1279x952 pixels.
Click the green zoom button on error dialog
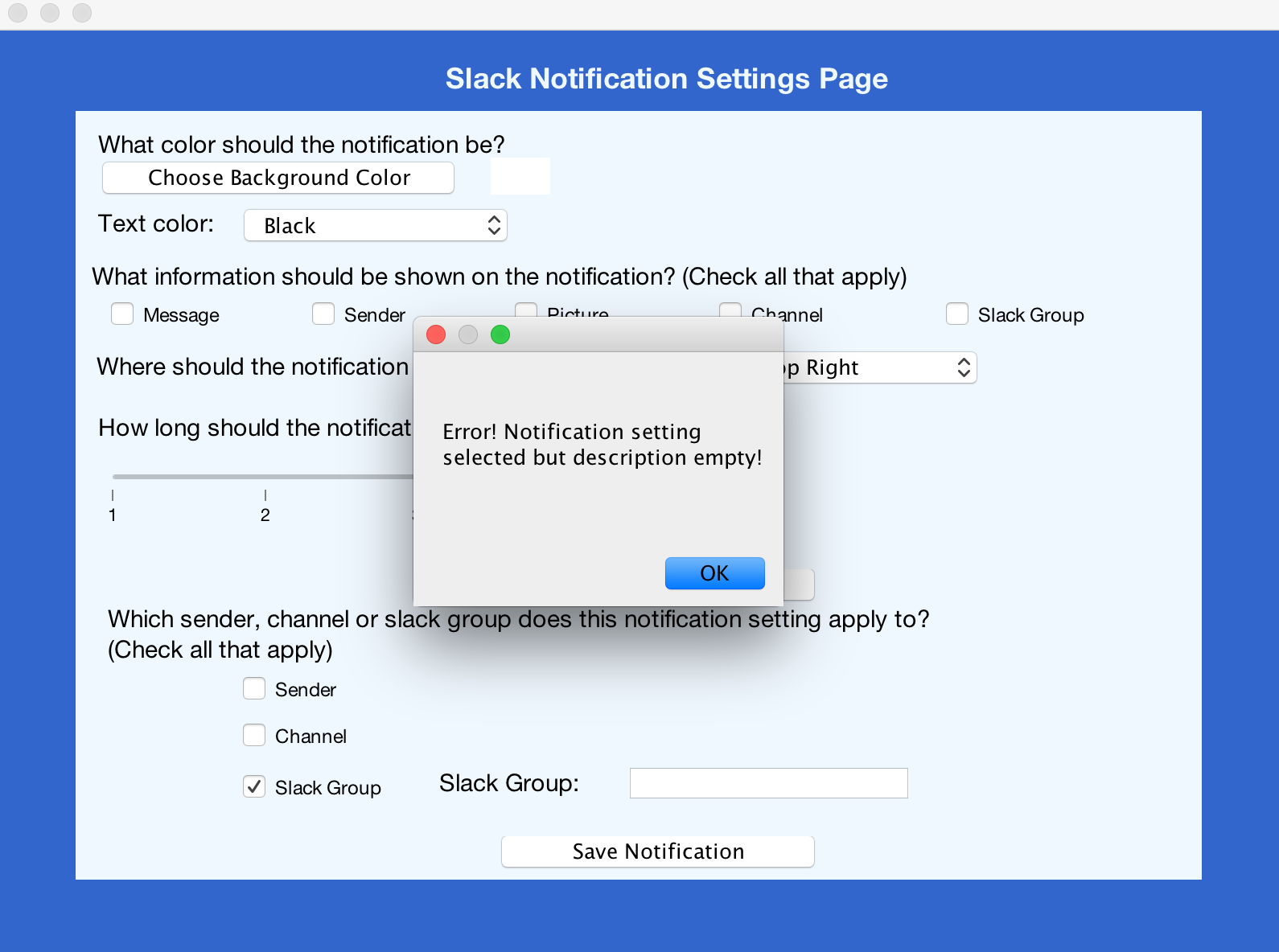[x=500, y=334]
